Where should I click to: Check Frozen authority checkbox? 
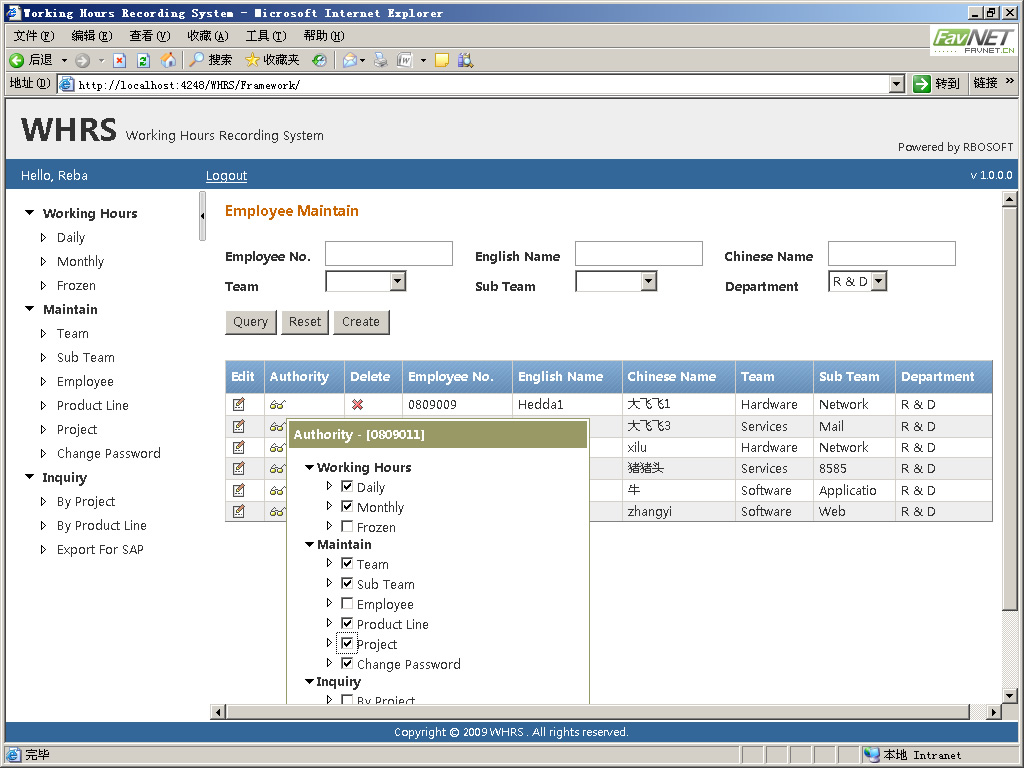[347, 526]
